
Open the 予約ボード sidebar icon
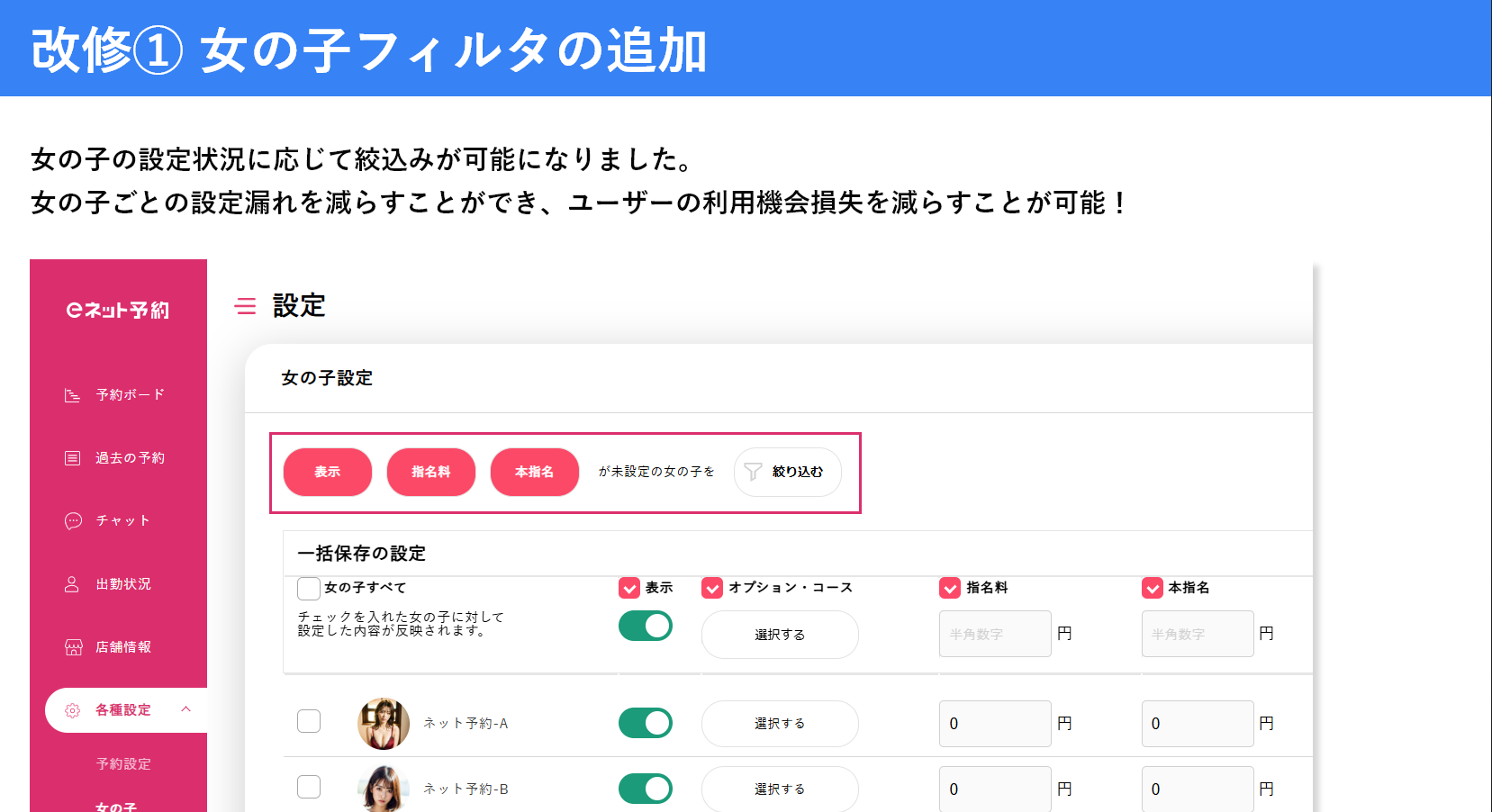pos(71,394)
